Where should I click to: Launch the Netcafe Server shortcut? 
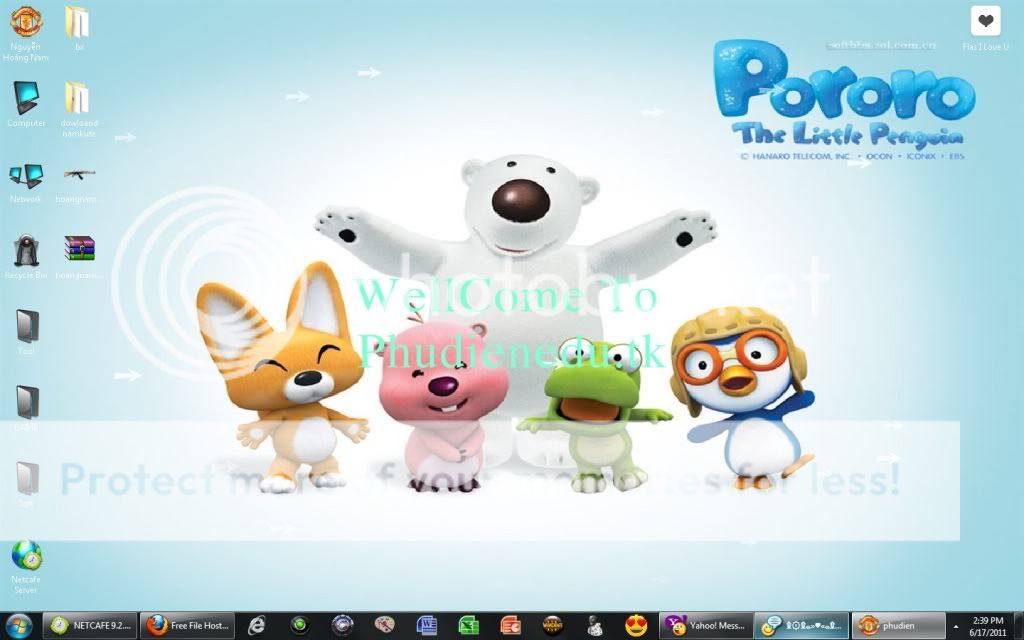tap(26, 558)
